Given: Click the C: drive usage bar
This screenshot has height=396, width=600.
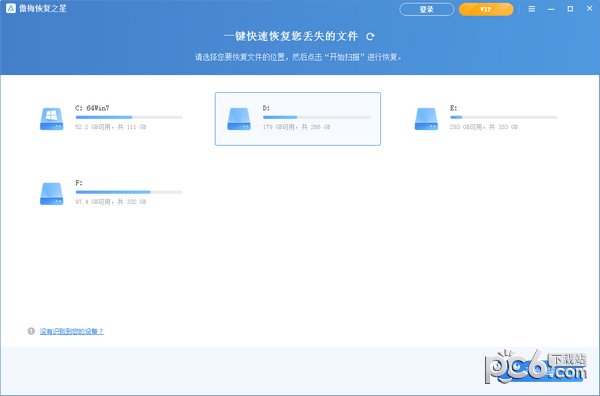Looking at the screenshot, I should coord(129,117).
